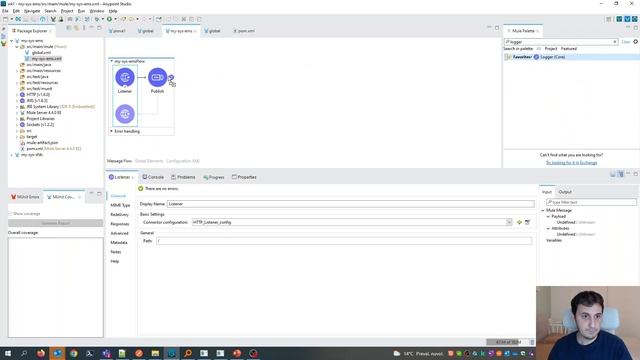The image size is (640, 360).
Task: Minimize the Package Explorer panel
Action: click(x=92, y=28)
